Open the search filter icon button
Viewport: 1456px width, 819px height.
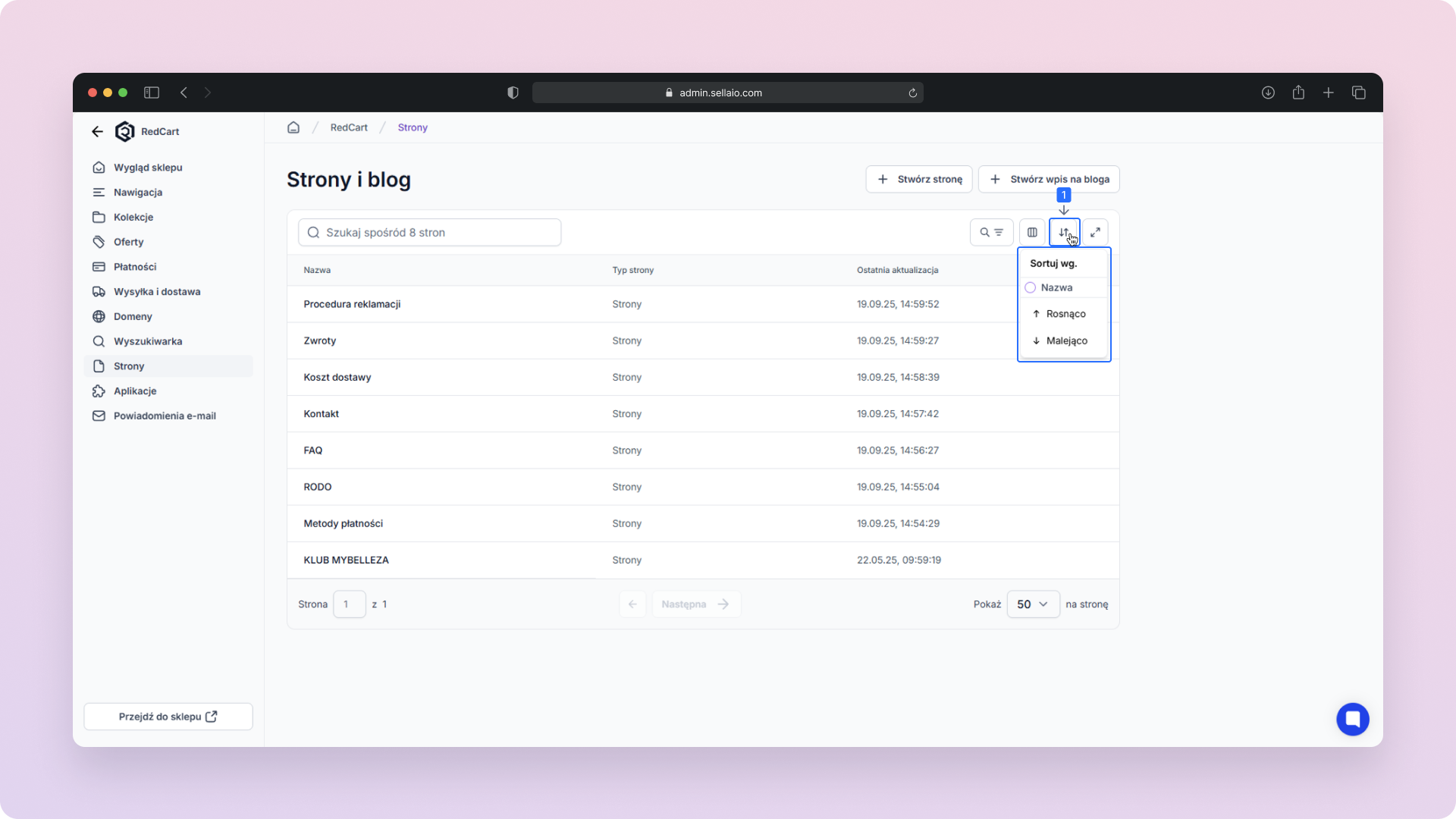(991, 232)
